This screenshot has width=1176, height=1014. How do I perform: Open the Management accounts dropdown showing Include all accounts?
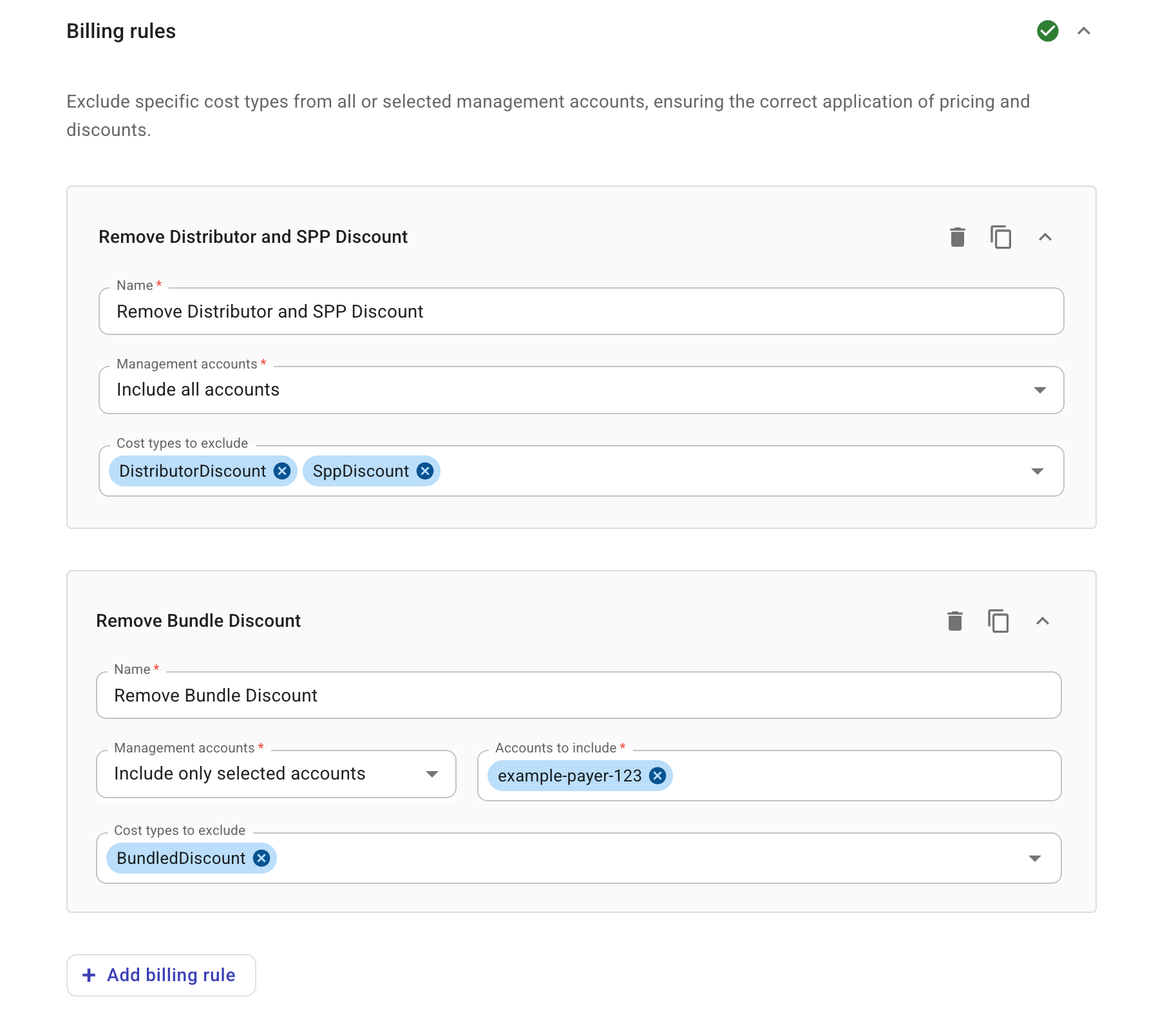pyautogui.click(x=1039, y=390)
